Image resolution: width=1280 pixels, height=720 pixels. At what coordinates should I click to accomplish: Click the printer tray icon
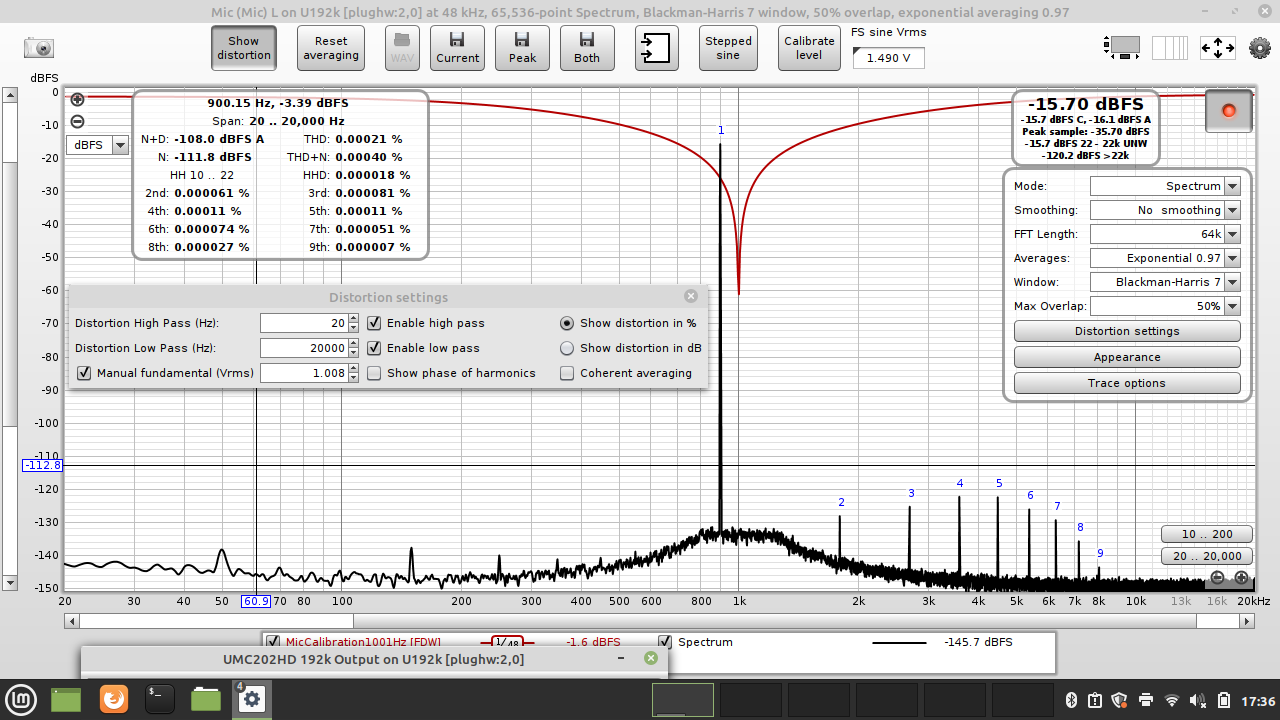tap(1146, 700)
